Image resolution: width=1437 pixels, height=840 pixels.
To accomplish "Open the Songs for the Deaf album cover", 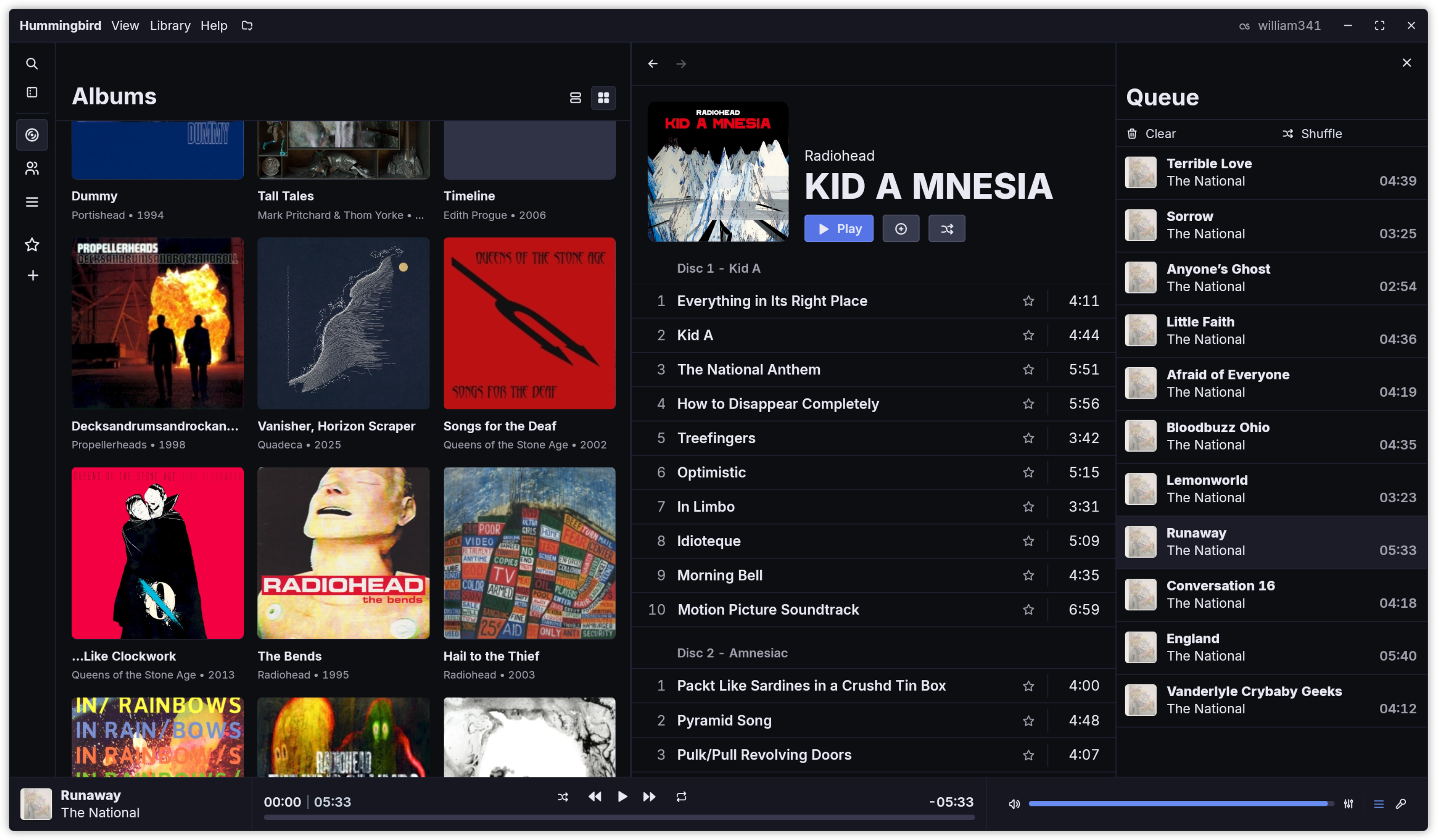I will (x=529, y=323).
